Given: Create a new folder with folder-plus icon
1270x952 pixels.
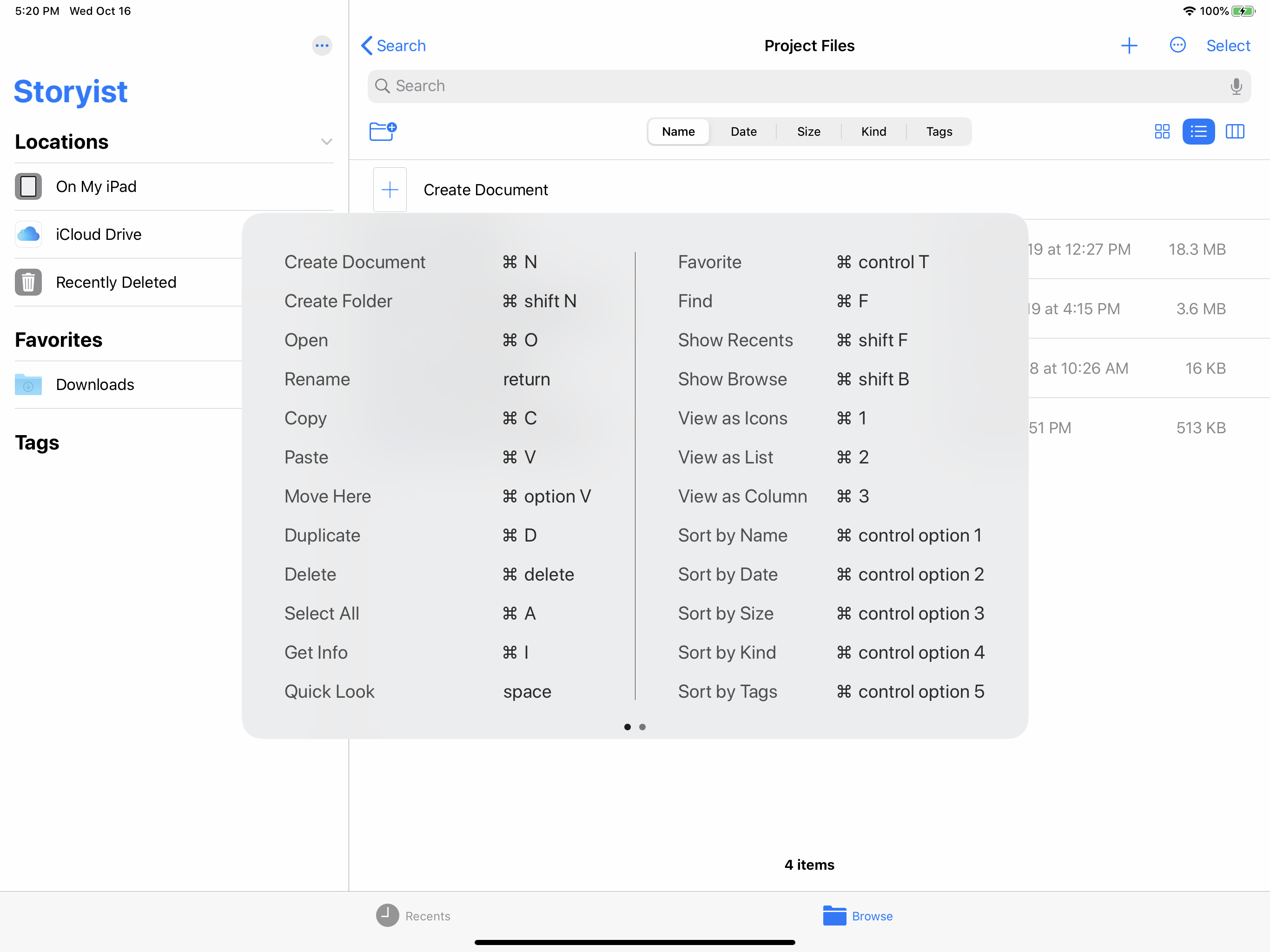Looking at the screenshot, I should (x=383, y=131).
